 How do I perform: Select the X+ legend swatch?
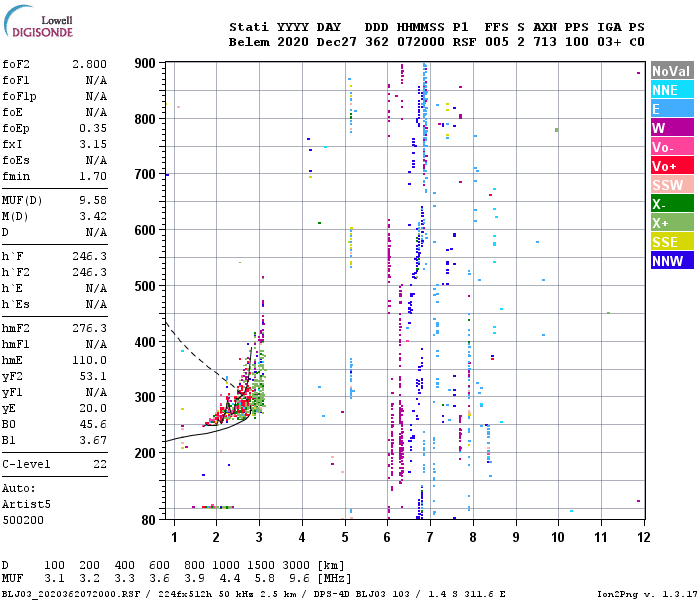[x=672, y=223]
